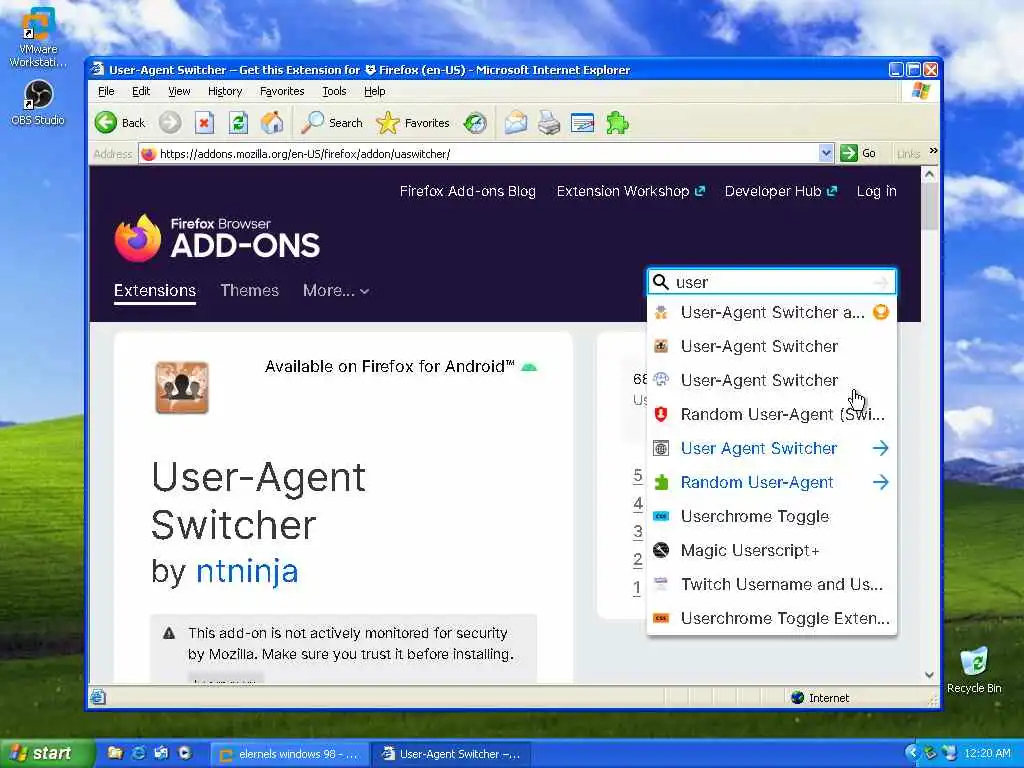Image resolution: width=1024 pixels, height=768 pixels.
Task: Click the User-Agent Switcher add-on icon on page
Action: (x=182, y=388)
